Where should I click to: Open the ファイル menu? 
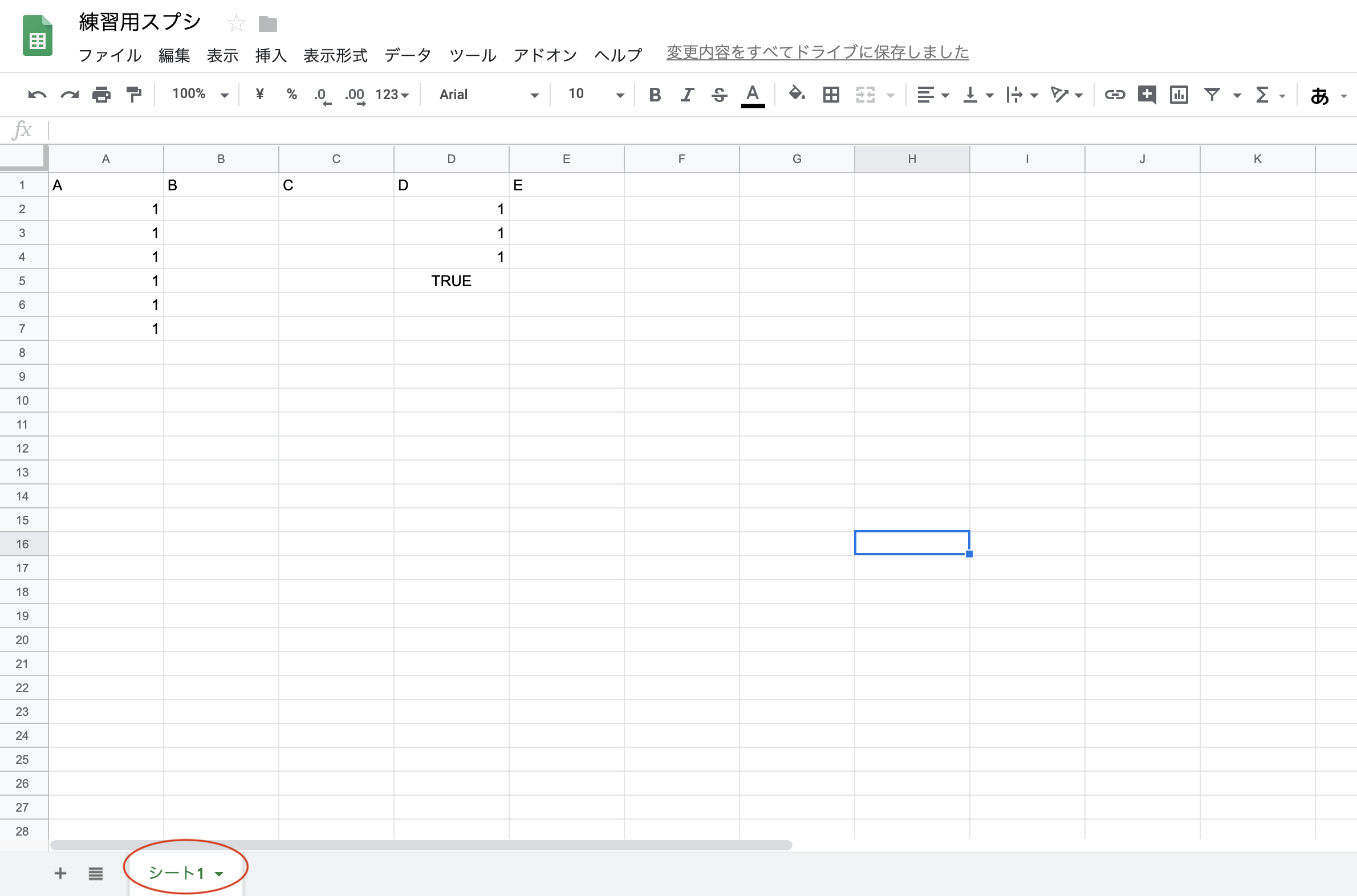pos(109,55)
